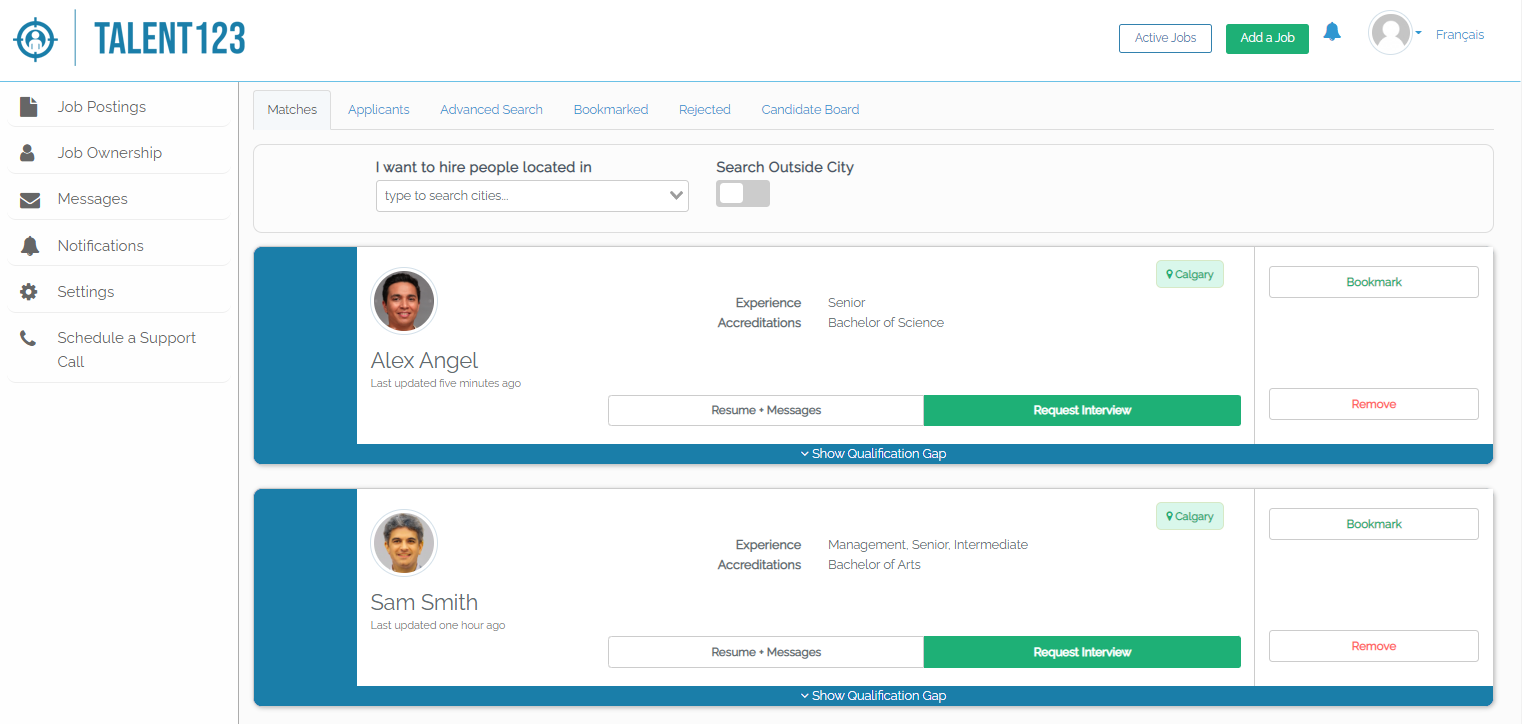
Task: Click Sam Smith's profile photo
Action: pyautogui.click(x=404, y=542)
